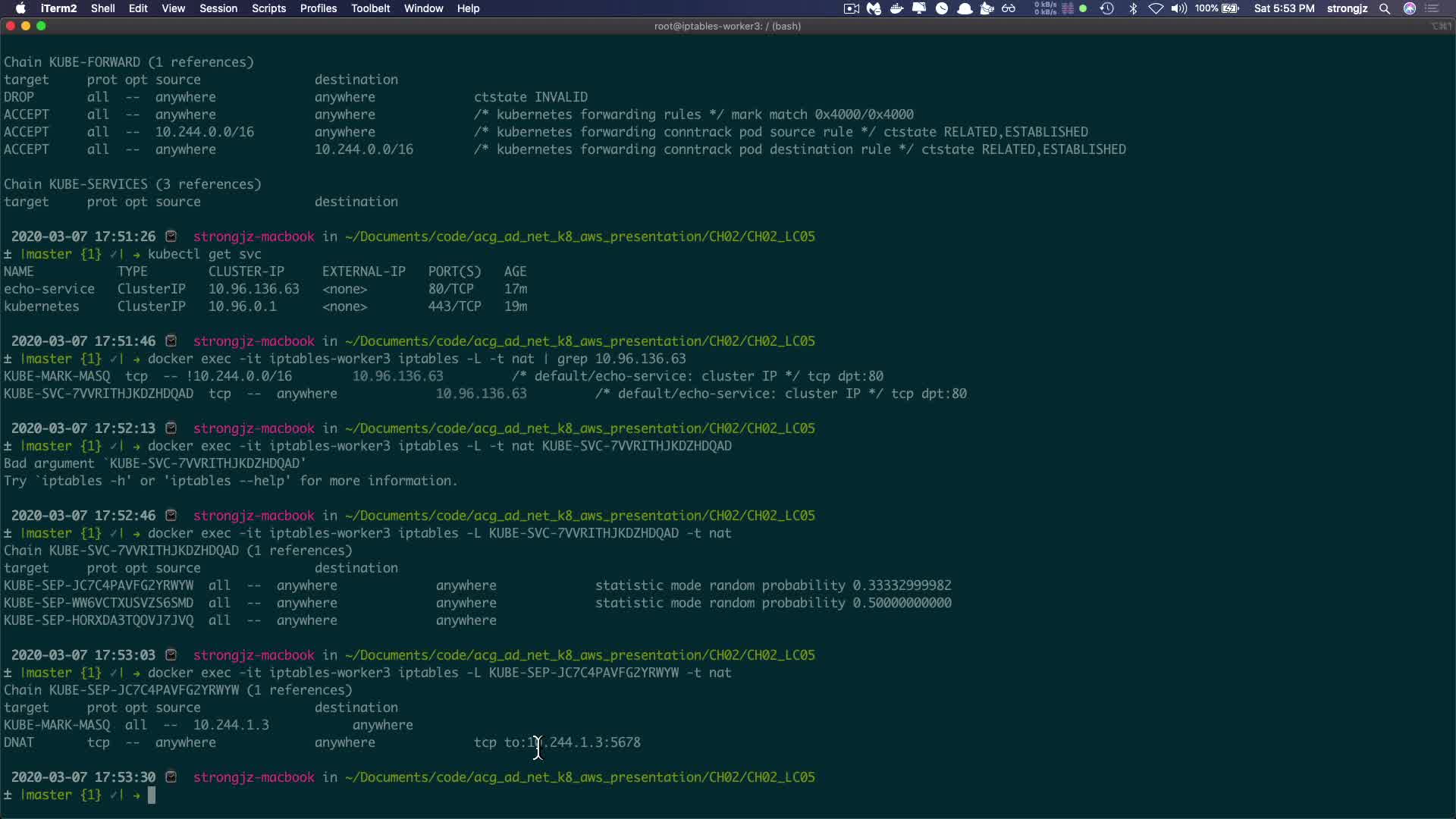The image size is (1456, 819).
Task: Open the Session menu
Action: [x=218, y=8]
